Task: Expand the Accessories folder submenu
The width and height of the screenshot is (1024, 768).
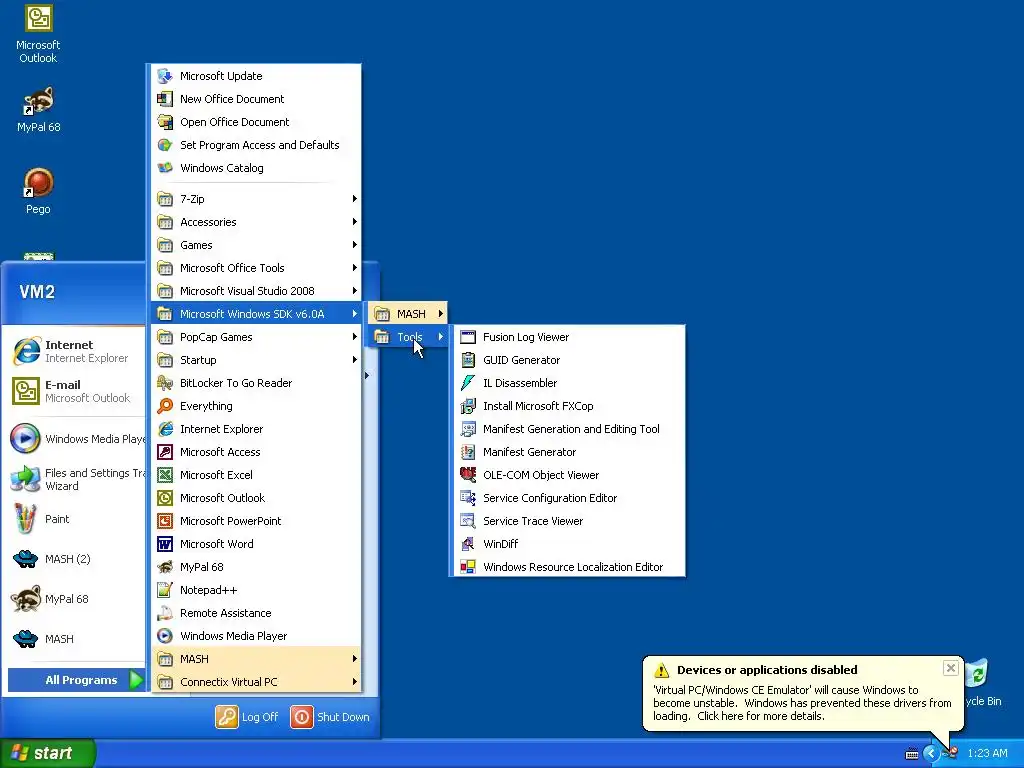Action: (256, 222)
